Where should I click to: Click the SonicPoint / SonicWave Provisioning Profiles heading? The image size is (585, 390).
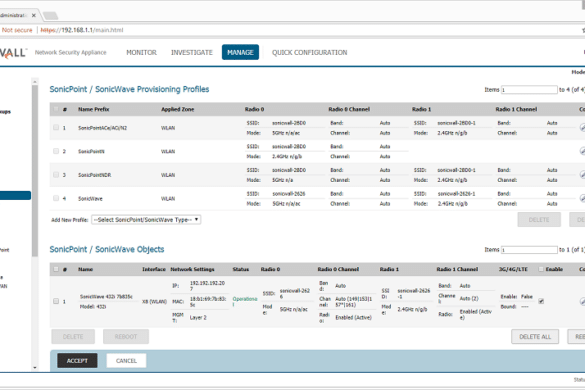coord(129,89)
